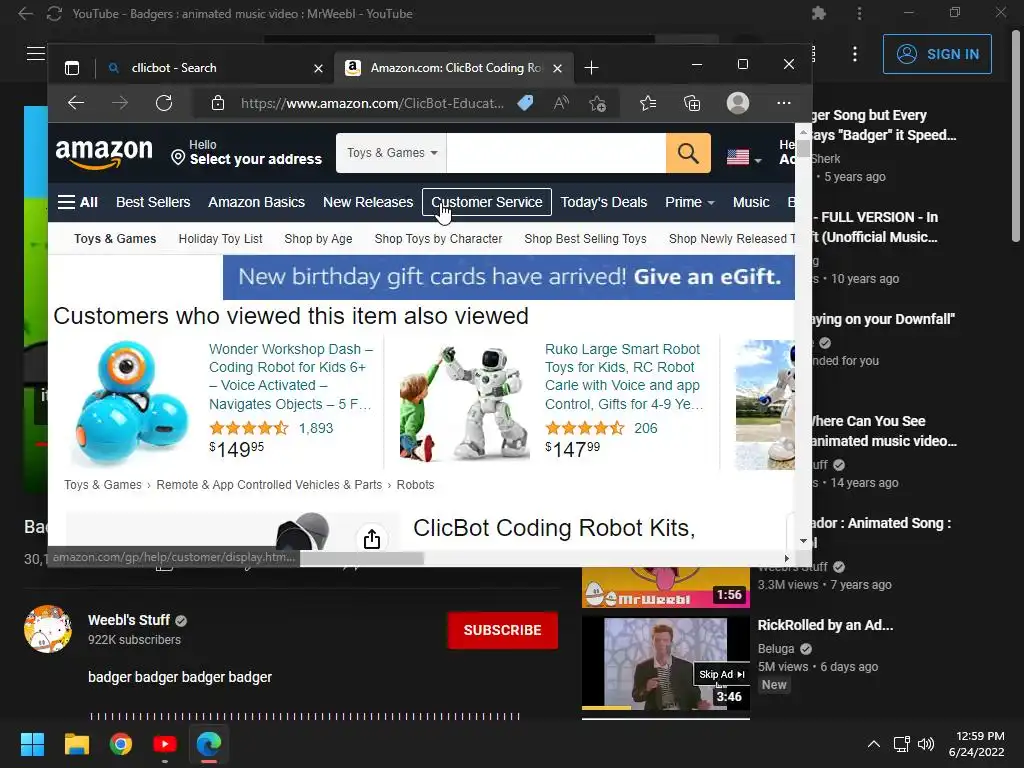Expand the Toys & Games search category dropdown

coord(392,153)
